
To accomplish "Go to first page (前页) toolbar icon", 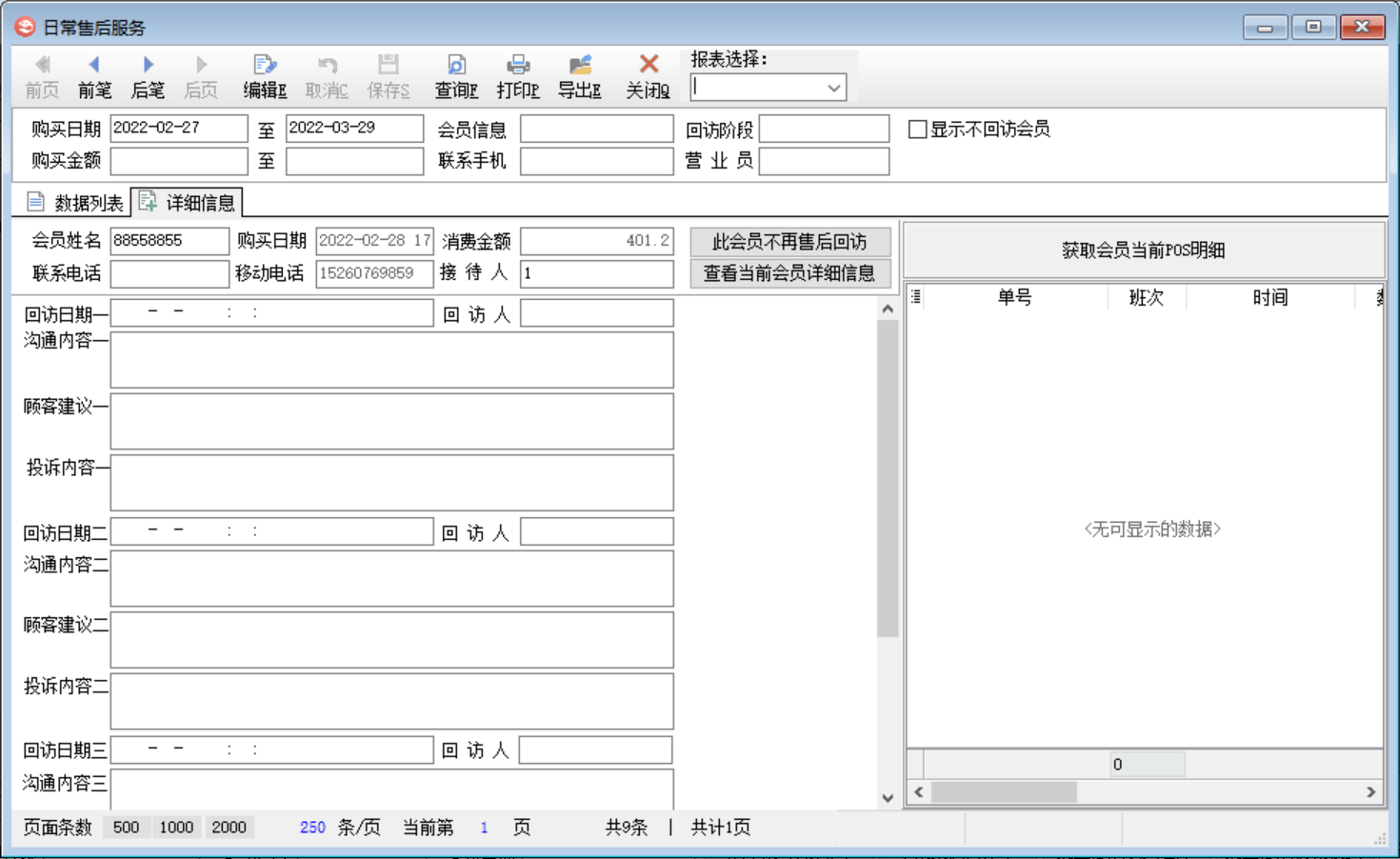I will click(x=42, y=65).
